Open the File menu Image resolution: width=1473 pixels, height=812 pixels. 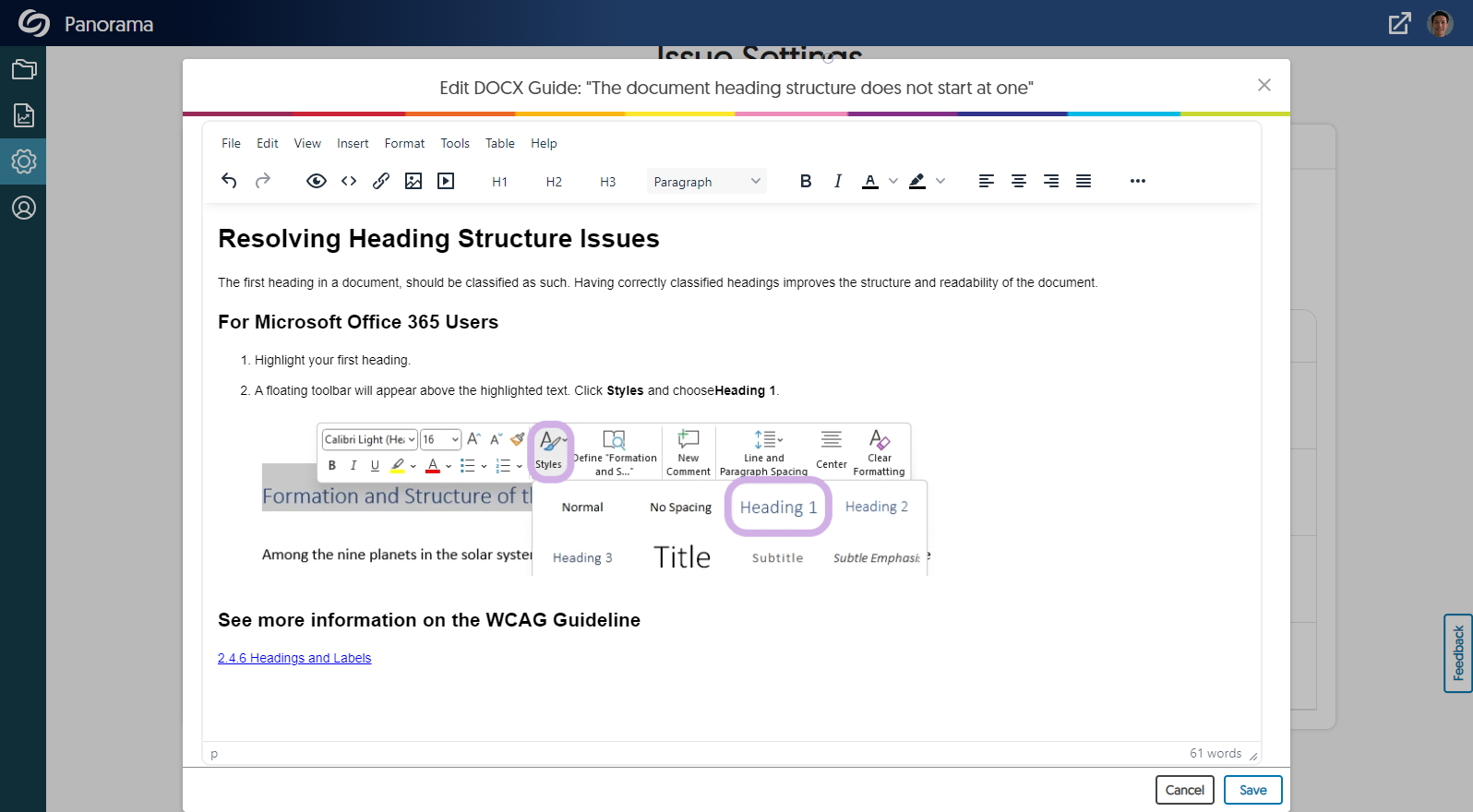(231, 143)
